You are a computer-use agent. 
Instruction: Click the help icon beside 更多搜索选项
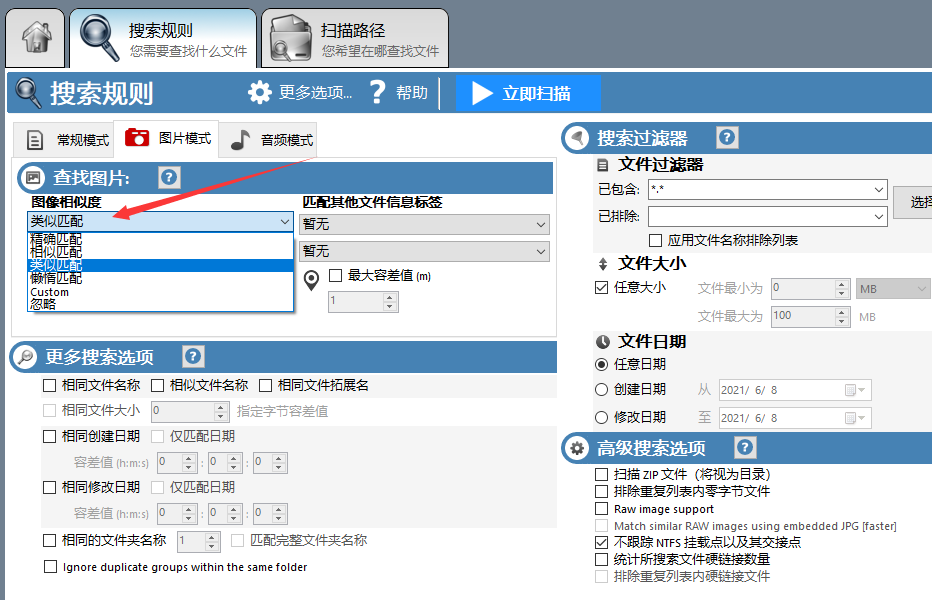coord(193,356)
